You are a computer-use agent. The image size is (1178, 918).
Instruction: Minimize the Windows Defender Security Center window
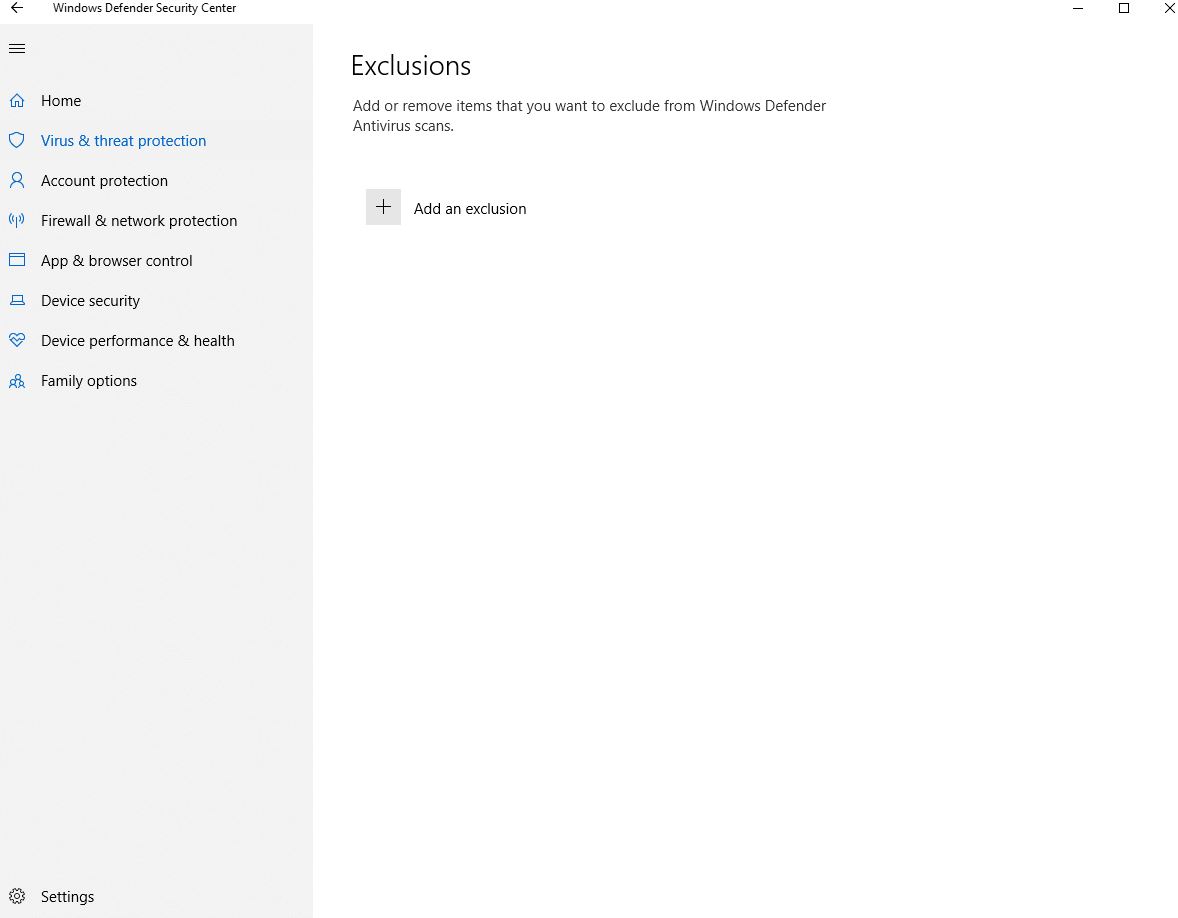pos(1078,8)
